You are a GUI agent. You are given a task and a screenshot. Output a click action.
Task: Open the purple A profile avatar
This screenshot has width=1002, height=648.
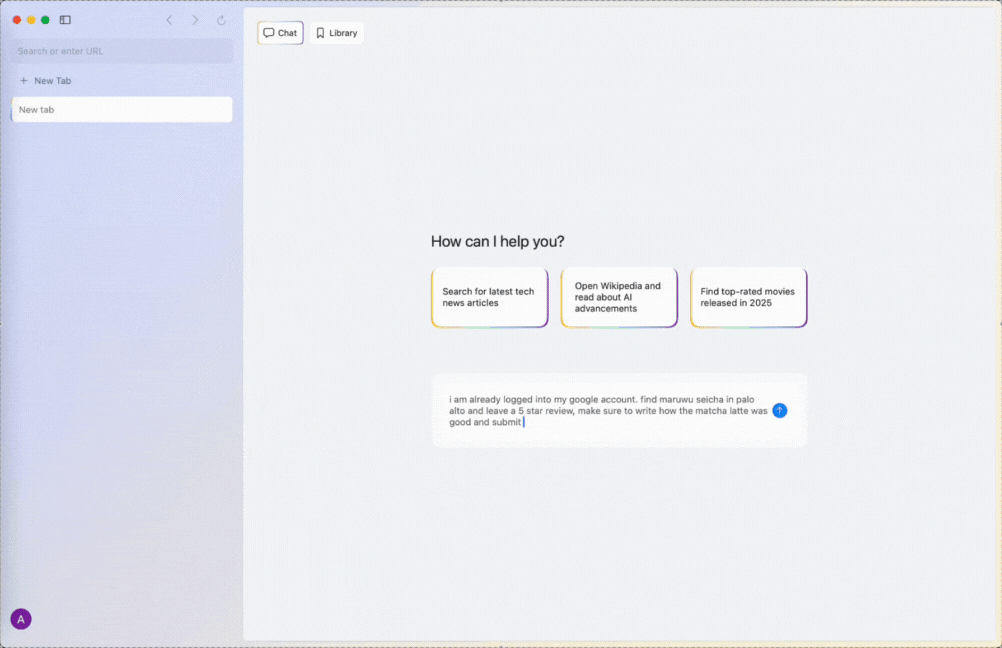[21, 618]
